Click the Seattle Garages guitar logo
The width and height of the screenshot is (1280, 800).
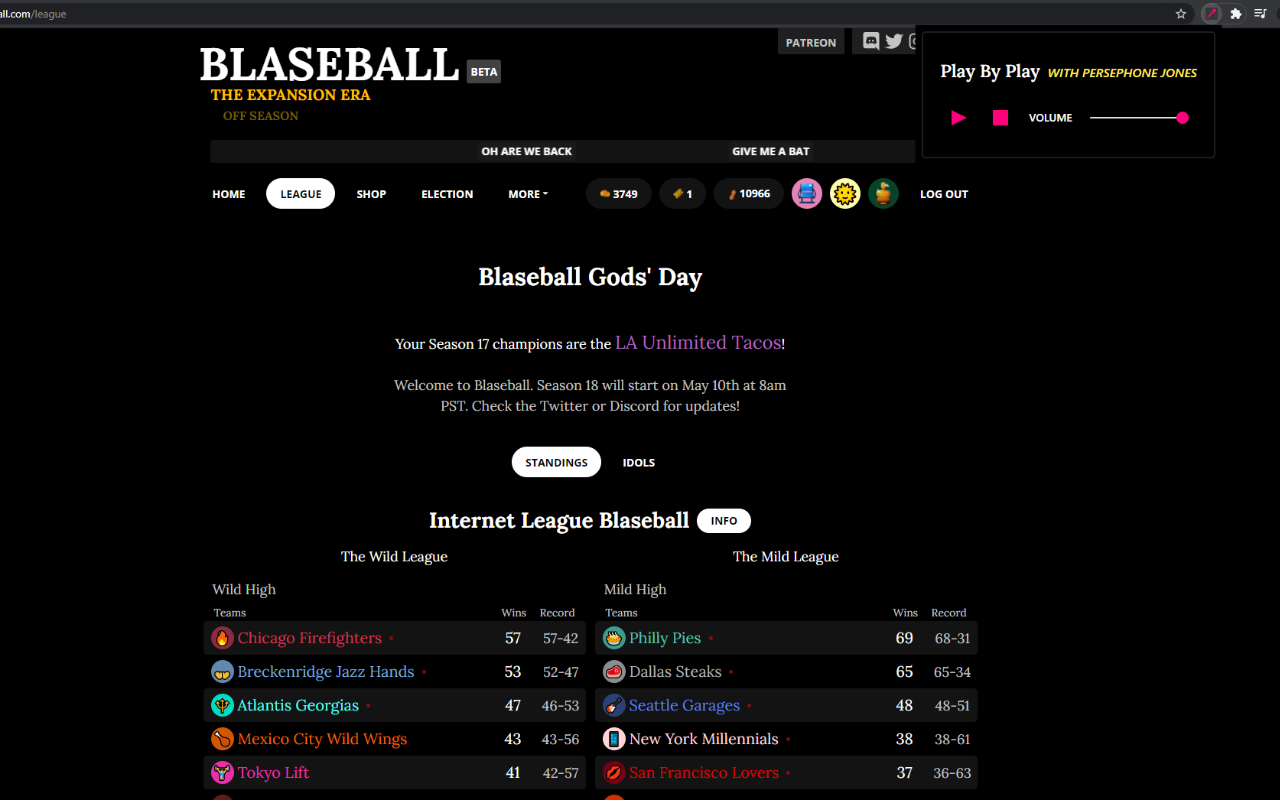614,705
